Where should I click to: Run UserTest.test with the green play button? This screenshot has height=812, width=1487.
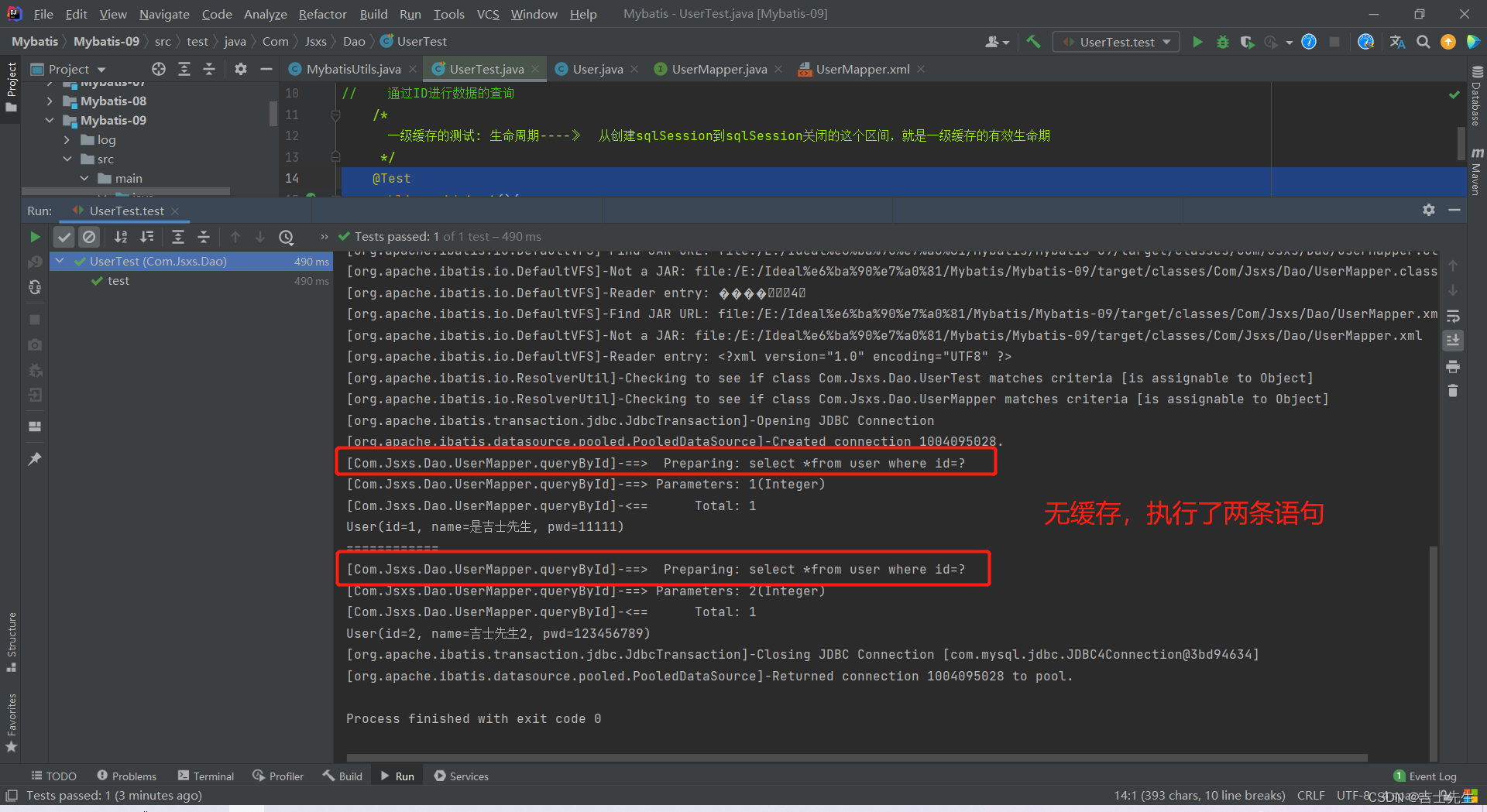point(1197,42)
